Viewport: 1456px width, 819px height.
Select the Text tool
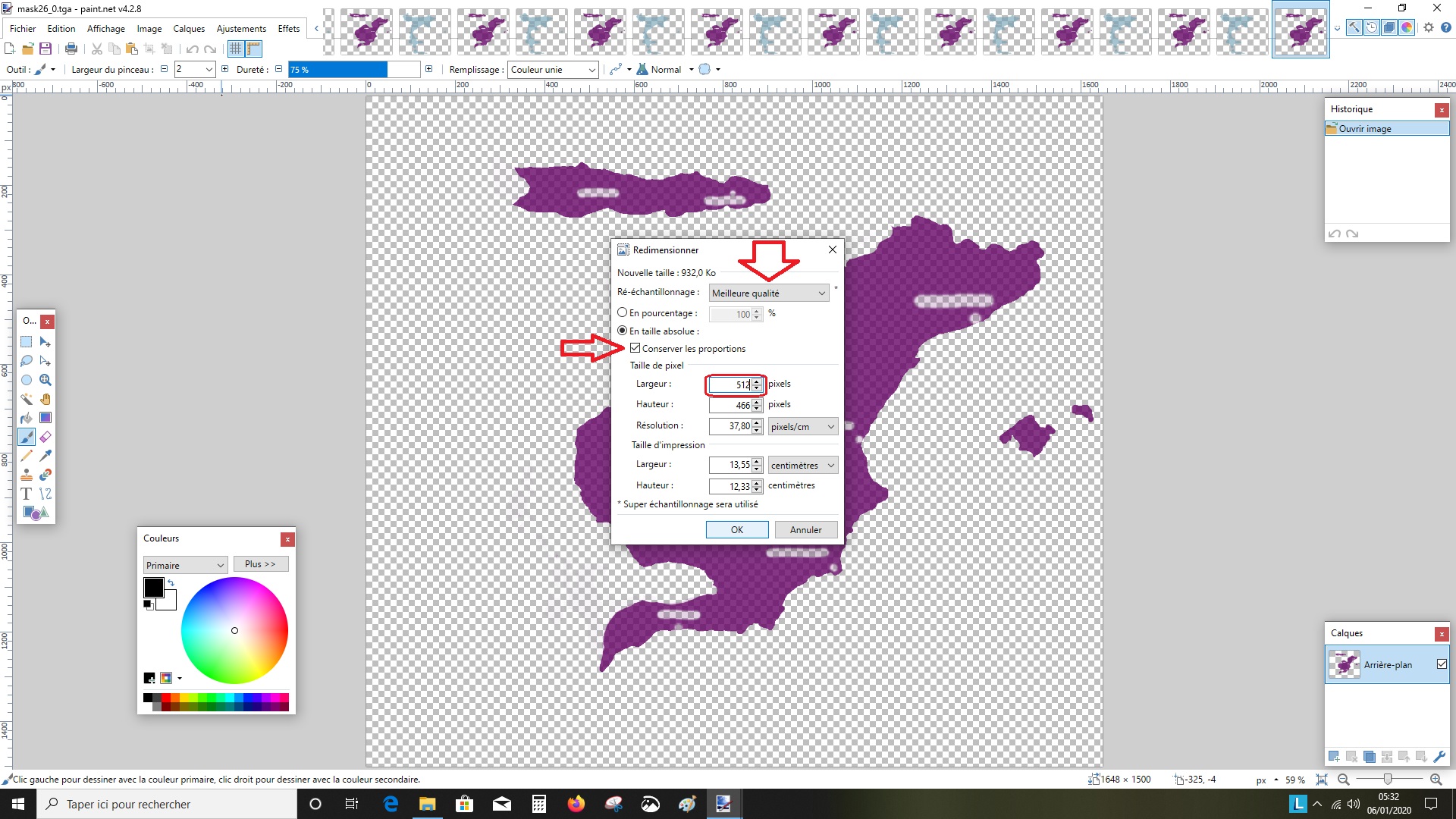(x=26, y=494)
